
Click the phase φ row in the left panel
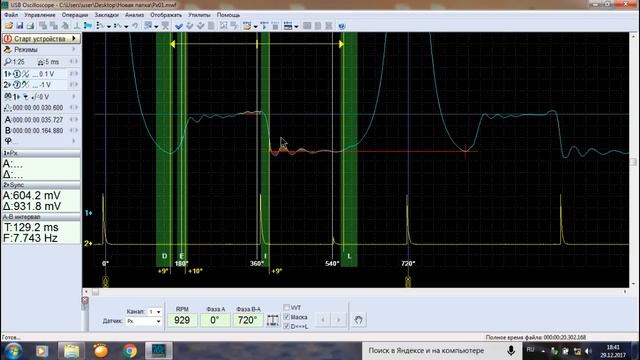point(41,141)
